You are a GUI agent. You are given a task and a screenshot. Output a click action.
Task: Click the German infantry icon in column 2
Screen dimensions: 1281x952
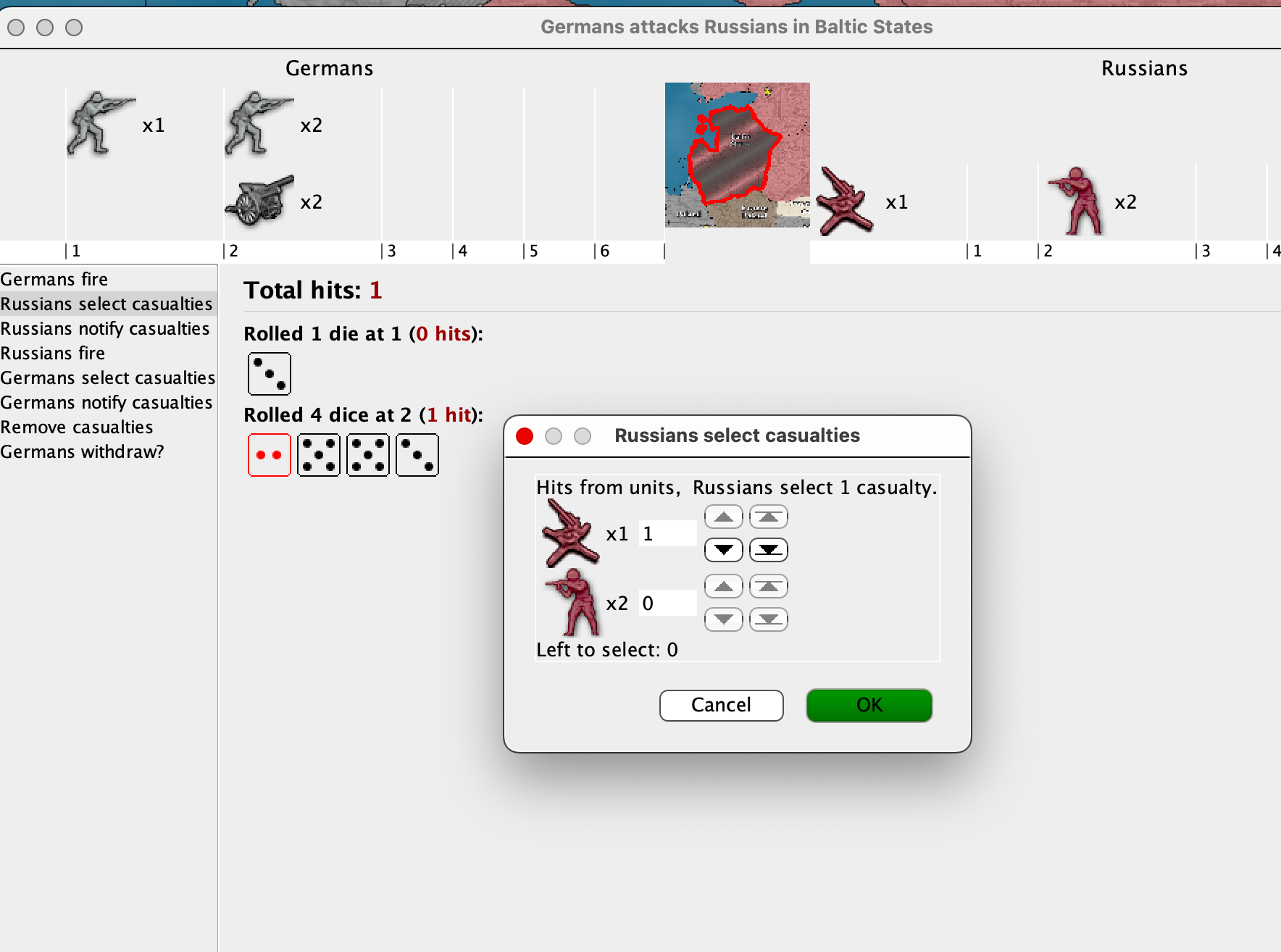tap(258, 123)
